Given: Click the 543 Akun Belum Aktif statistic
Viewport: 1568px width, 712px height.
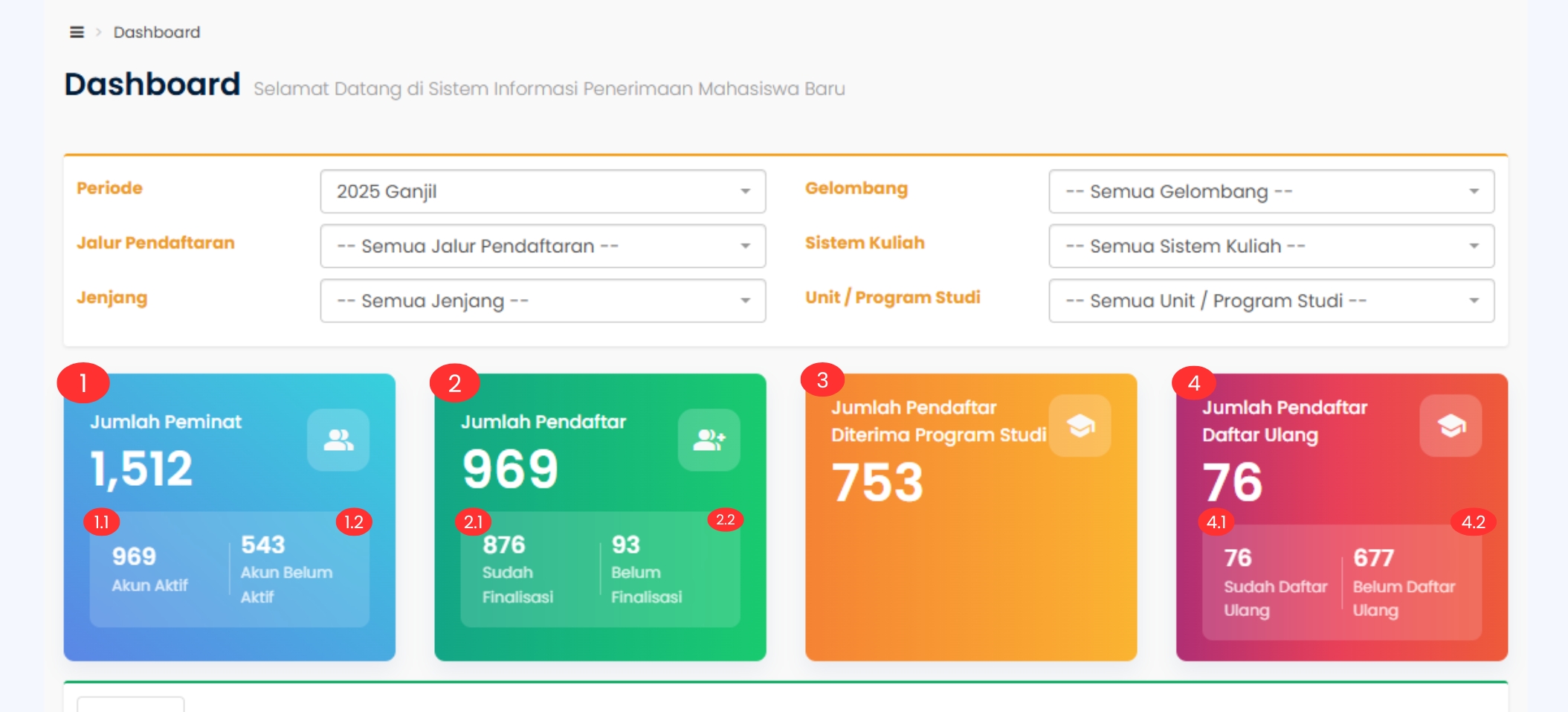Looking at the screenshot, I should 286,570.
